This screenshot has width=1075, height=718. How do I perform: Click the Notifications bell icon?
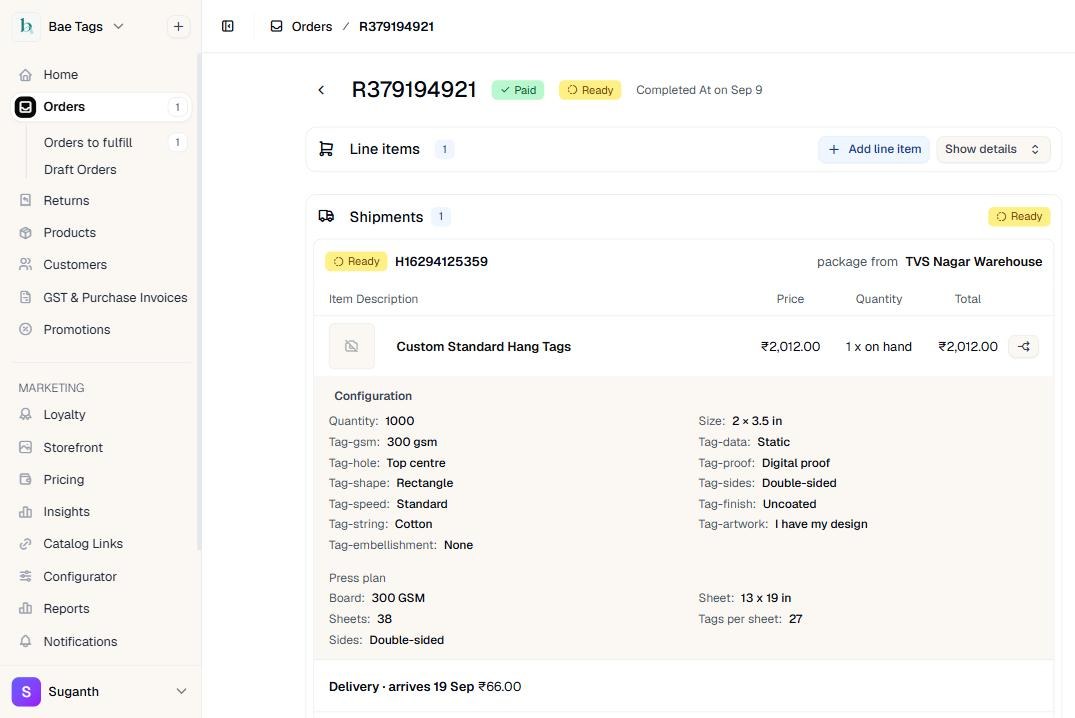(25, 641)
